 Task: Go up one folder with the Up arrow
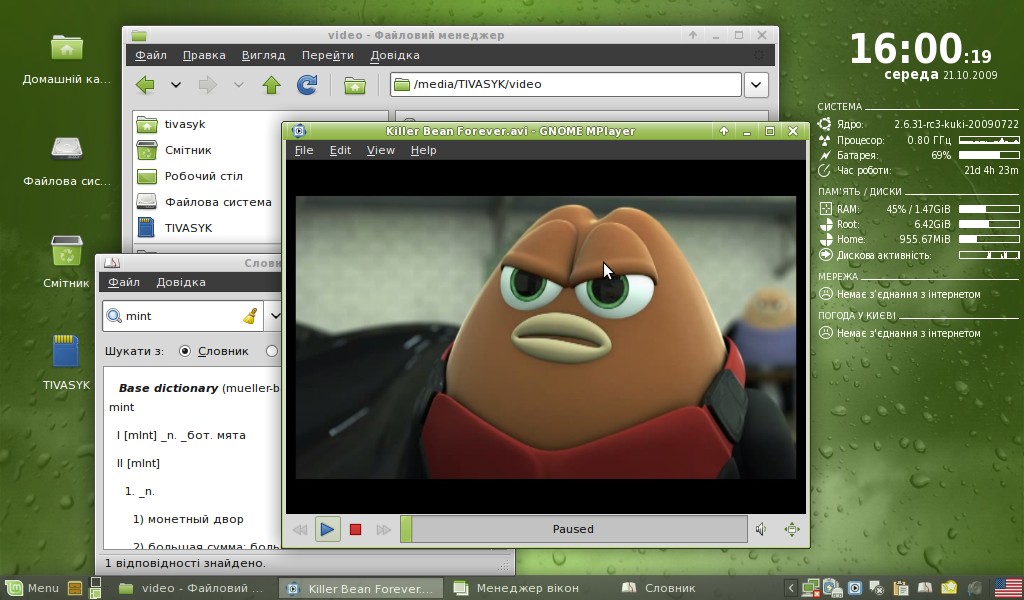pyautogui.click(x=272, y=84)
